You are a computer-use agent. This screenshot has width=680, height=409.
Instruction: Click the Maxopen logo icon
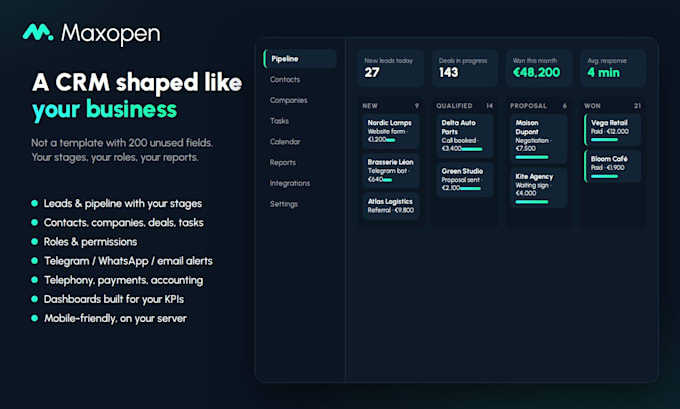(x=38, y=33)
